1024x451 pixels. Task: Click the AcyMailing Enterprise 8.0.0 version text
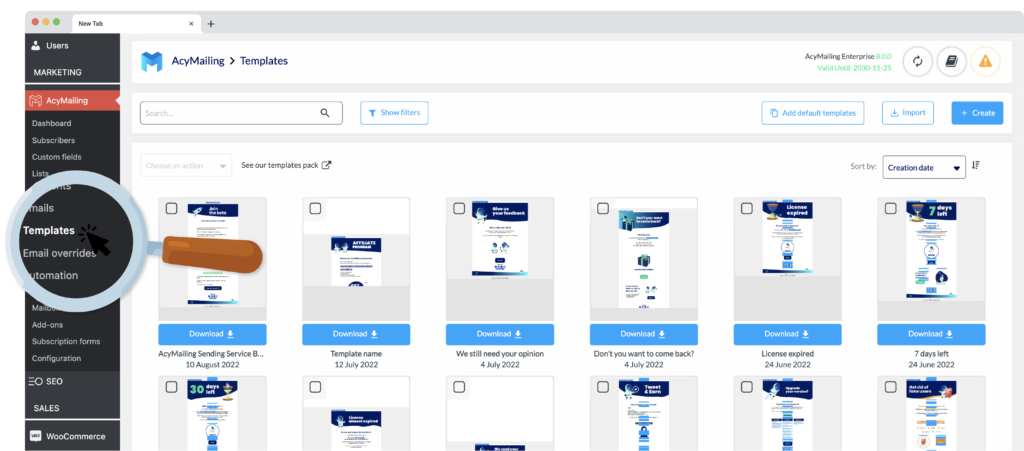848,56
